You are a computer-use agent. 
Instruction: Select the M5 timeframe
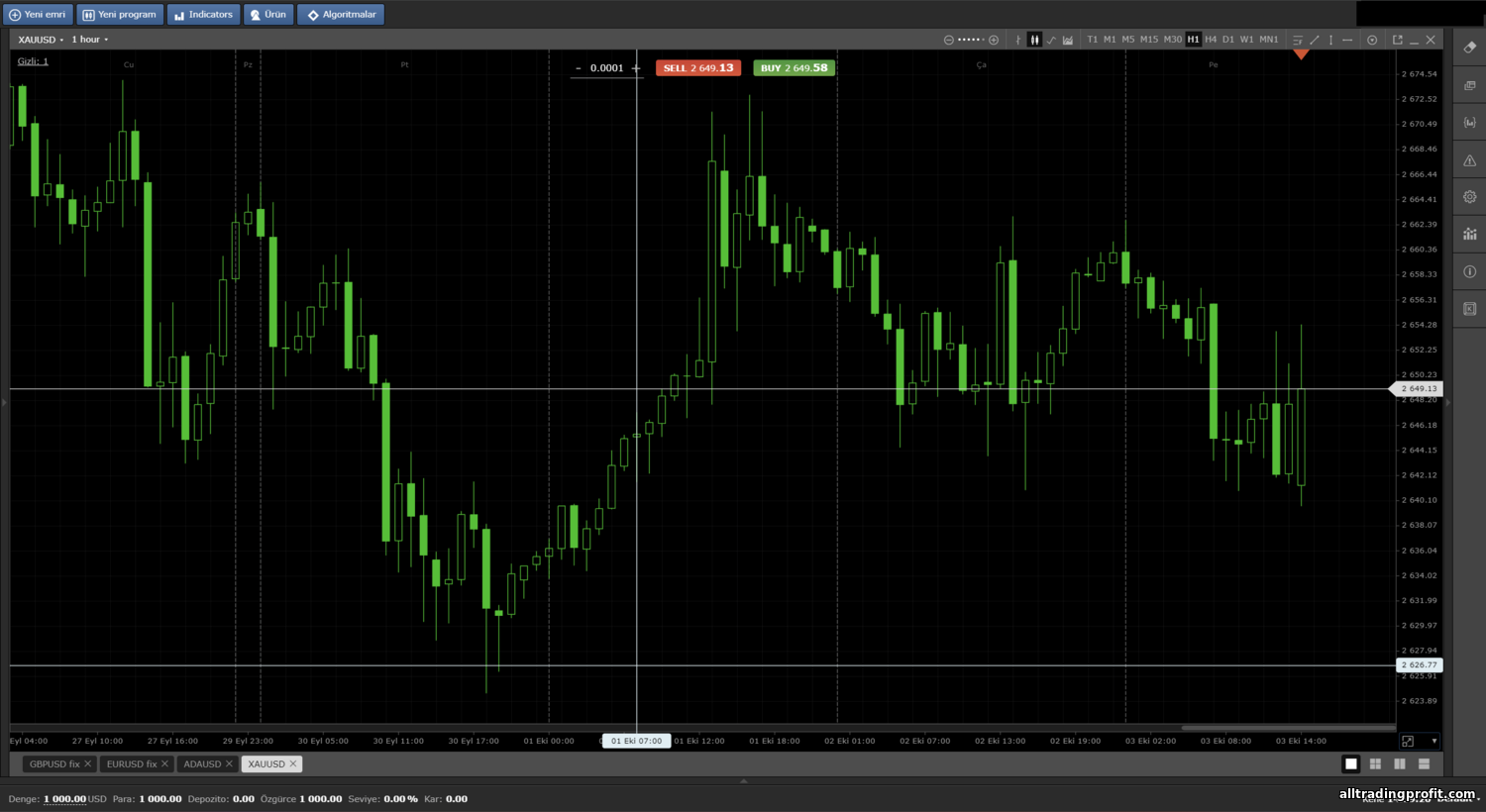coord(1128,40)
